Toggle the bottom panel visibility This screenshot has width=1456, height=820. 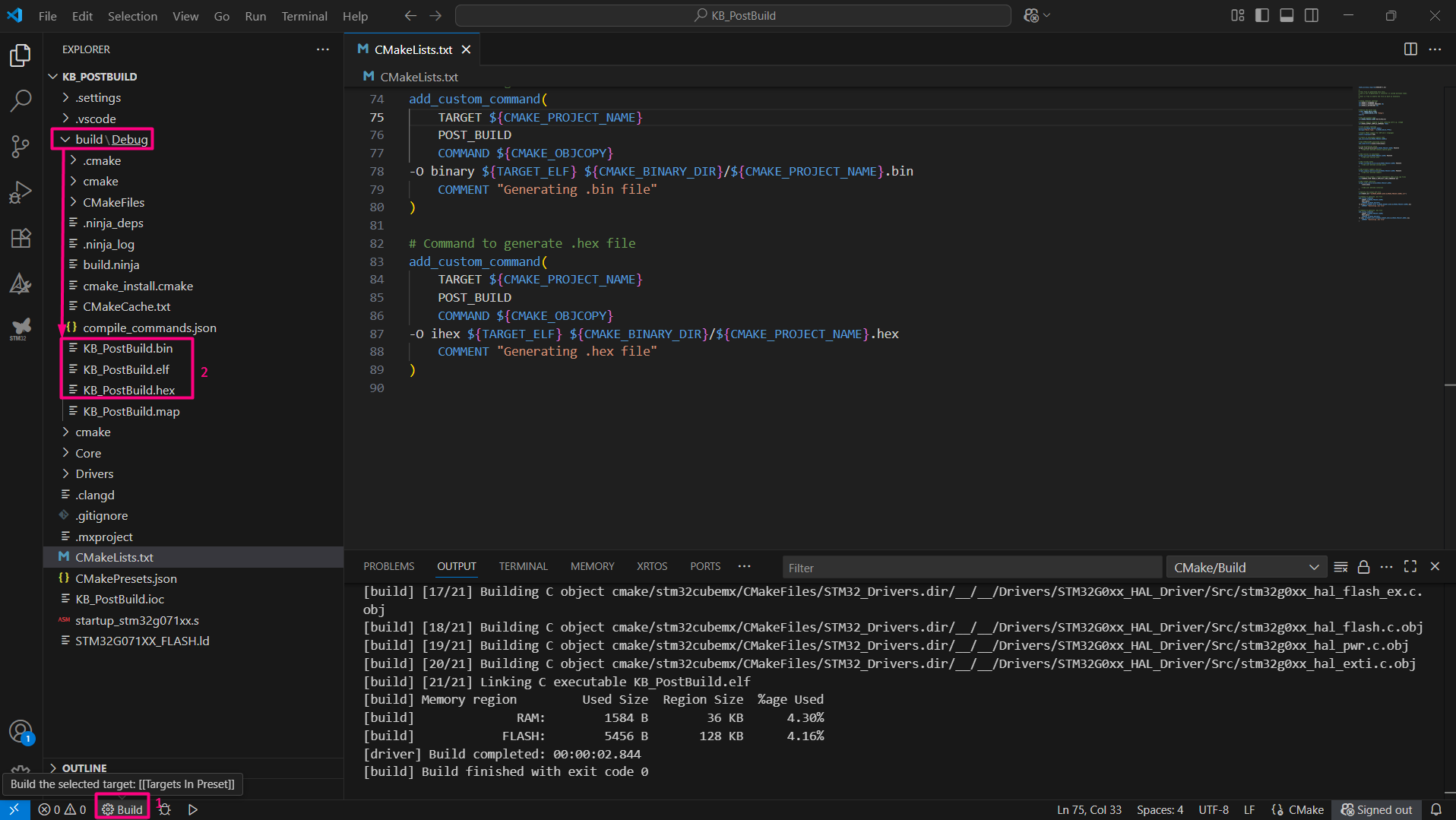[x=1287, y=15]
